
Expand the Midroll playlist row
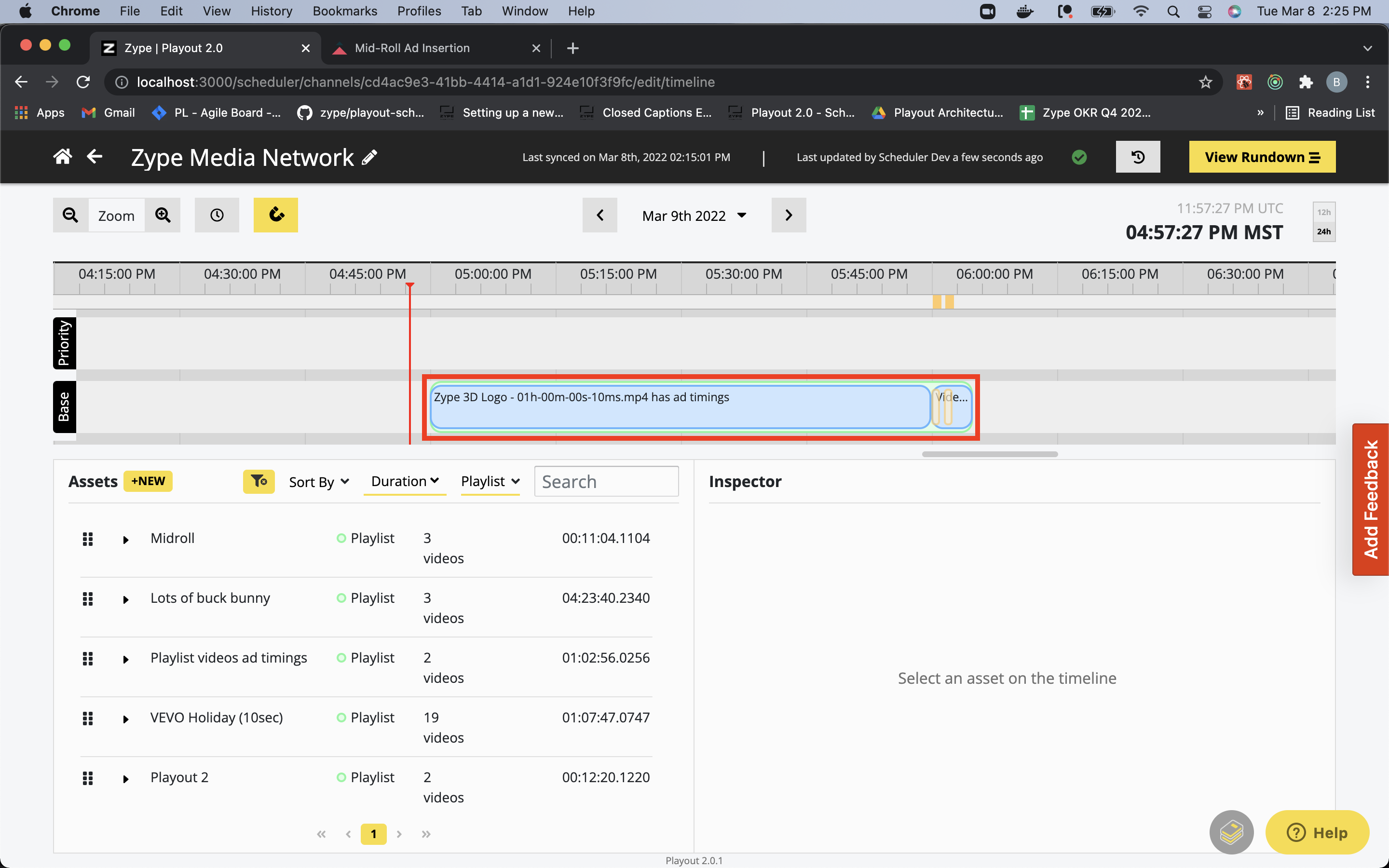tap(126, 540)
